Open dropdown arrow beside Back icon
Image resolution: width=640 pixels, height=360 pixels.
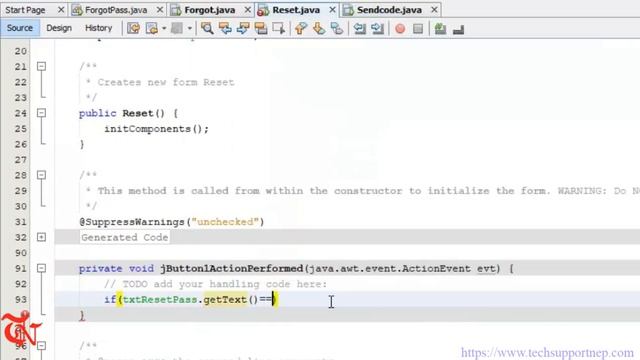coord(164,28)
